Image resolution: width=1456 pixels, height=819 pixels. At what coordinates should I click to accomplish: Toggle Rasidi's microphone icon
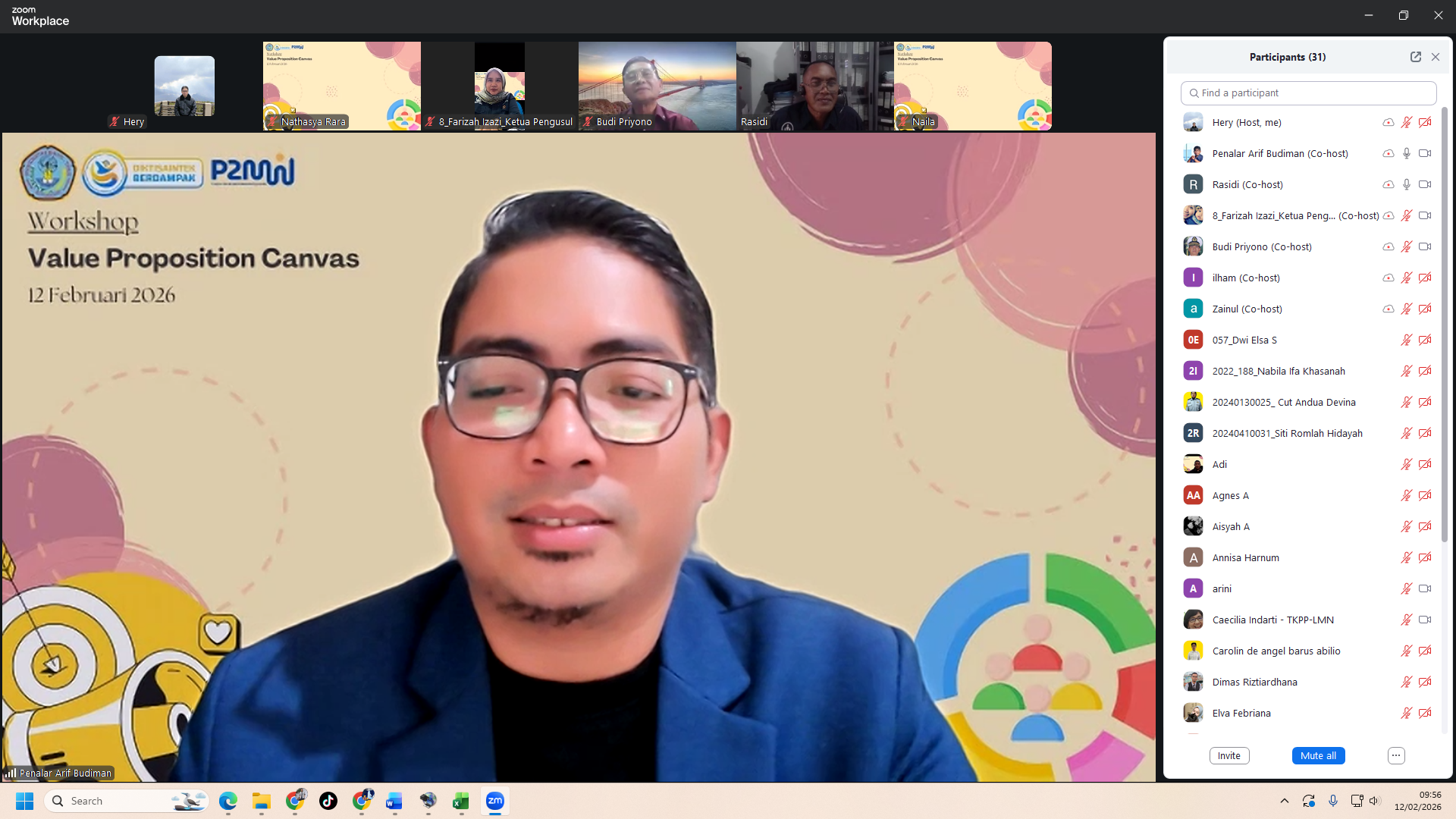coord(1407,184)
